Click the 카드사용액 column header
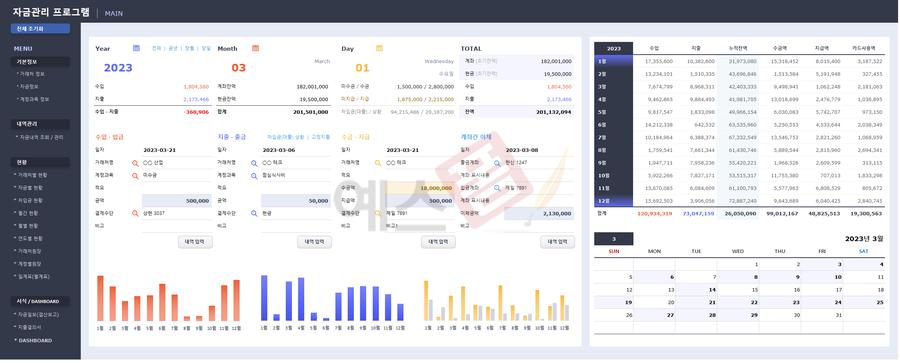Image resolution: width=900 pixels, height=363 pixels. pyautogui.click(x=863, y=49)
